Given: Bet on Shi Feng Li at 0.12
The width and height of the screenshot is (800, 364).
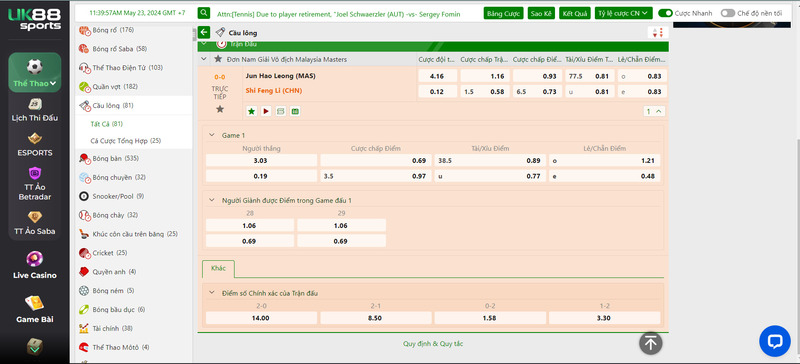Looking at the screenshot, I should click(x=437, y=91).
